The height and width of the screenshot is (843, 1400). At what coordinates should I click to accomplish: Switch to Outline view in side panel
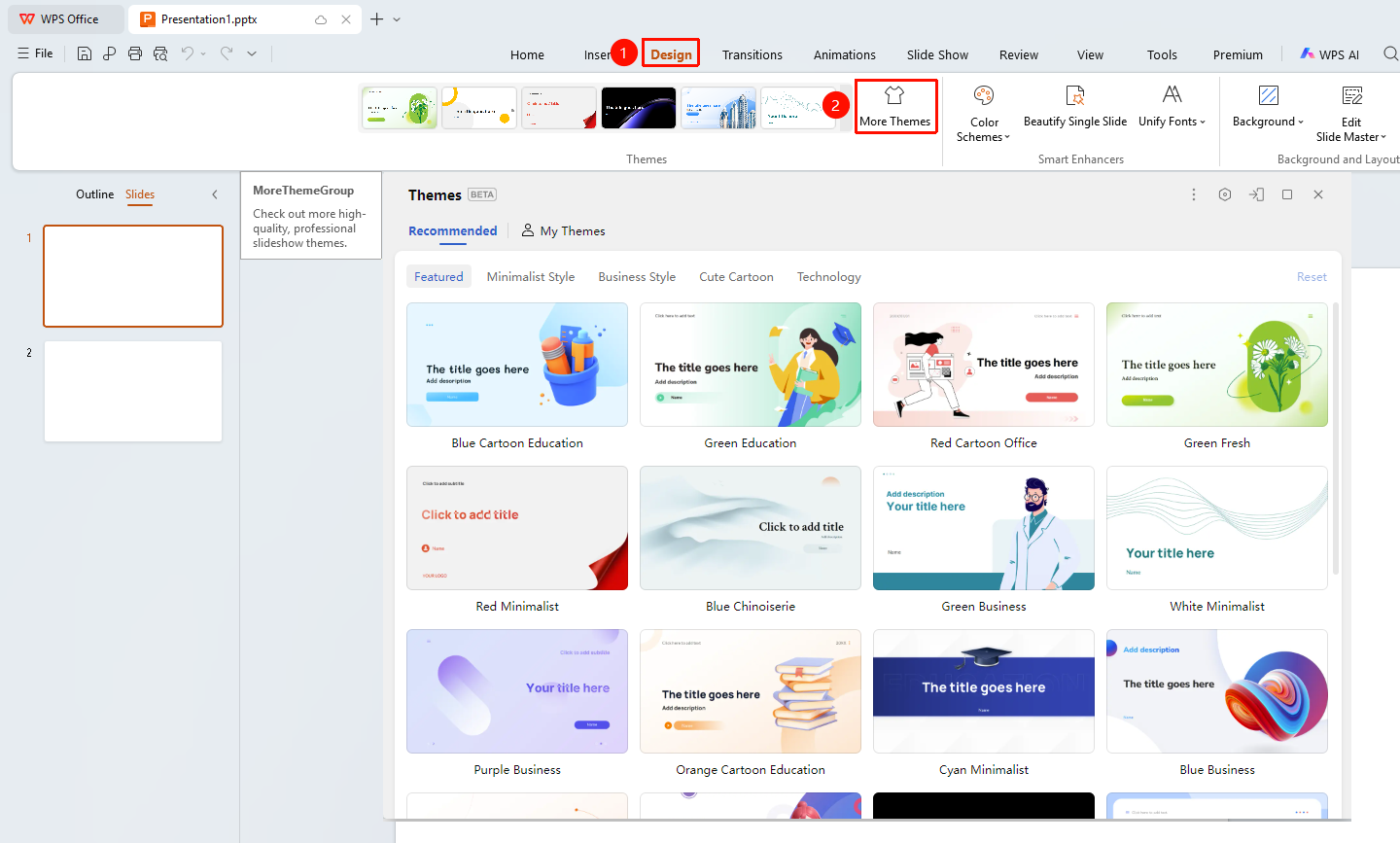[95, 194]
